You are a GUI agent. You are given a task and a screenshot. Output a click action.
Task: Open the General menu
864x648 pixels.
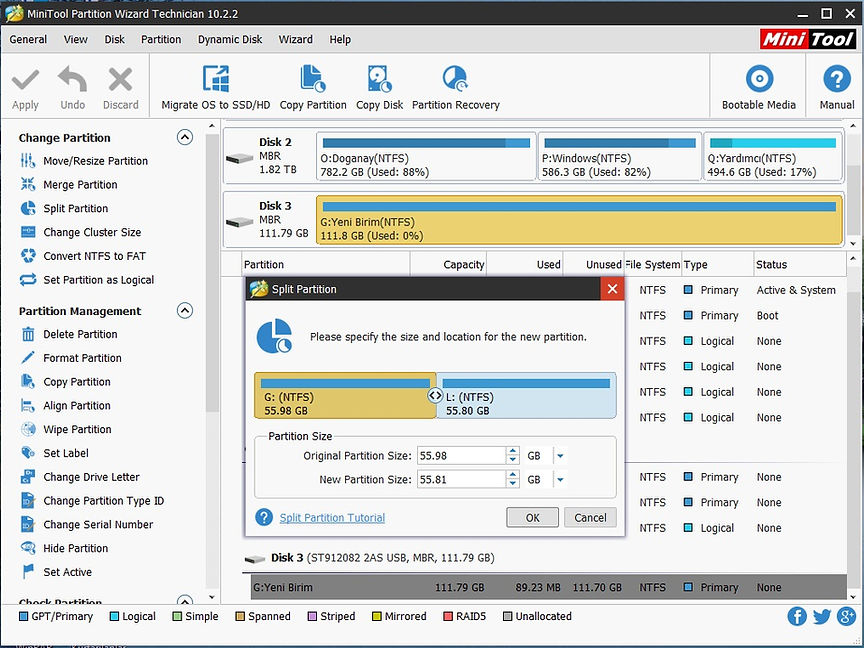coord(28,39)
